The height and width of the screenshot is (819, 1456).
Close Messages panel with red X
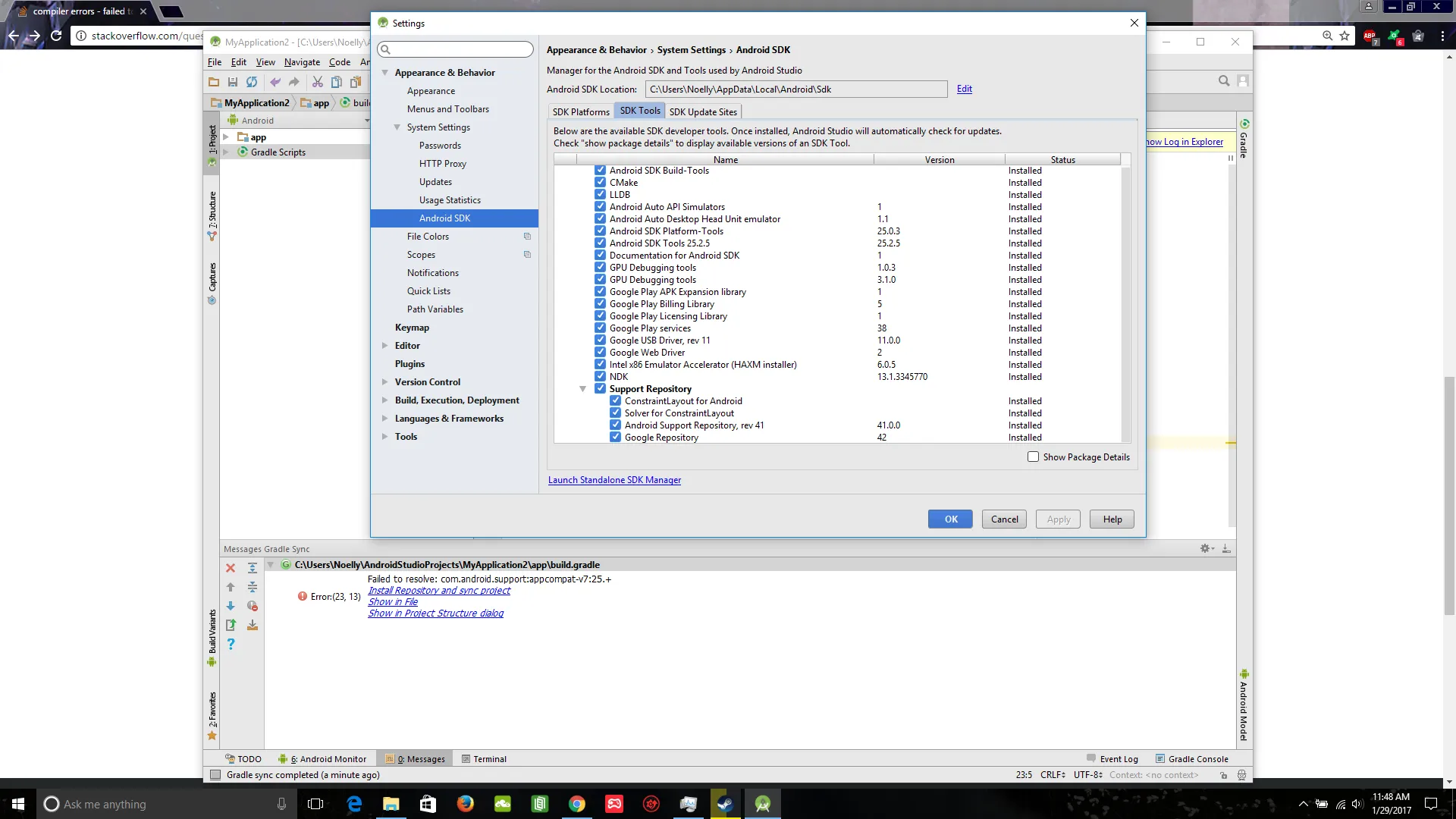pos(231,568)
